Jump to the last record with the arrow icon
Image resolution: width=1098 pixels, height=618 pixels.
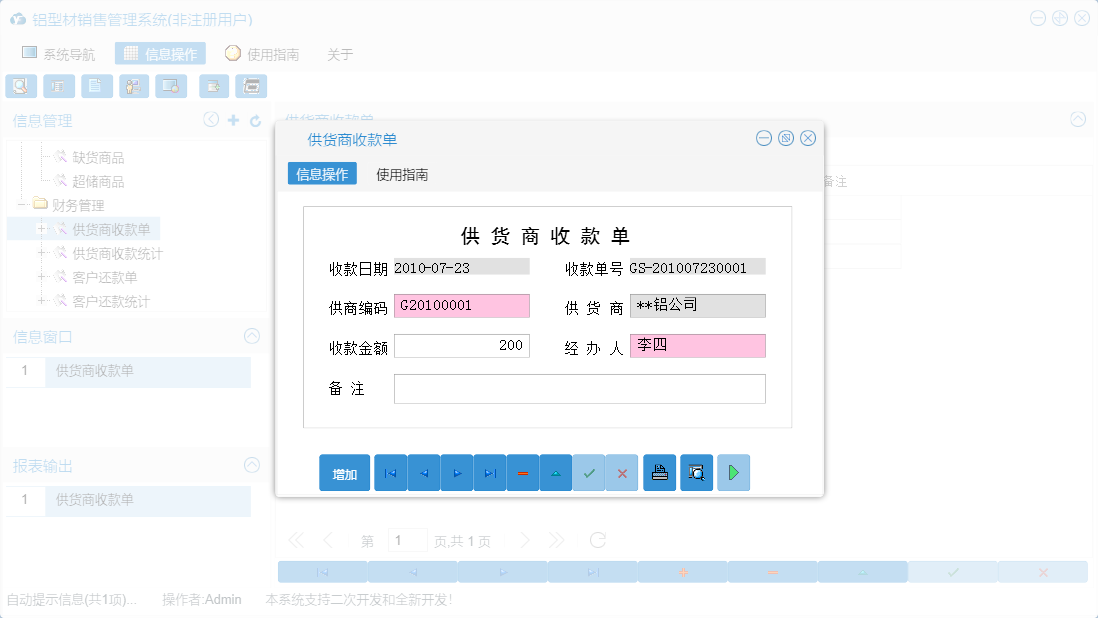[490, 472]
